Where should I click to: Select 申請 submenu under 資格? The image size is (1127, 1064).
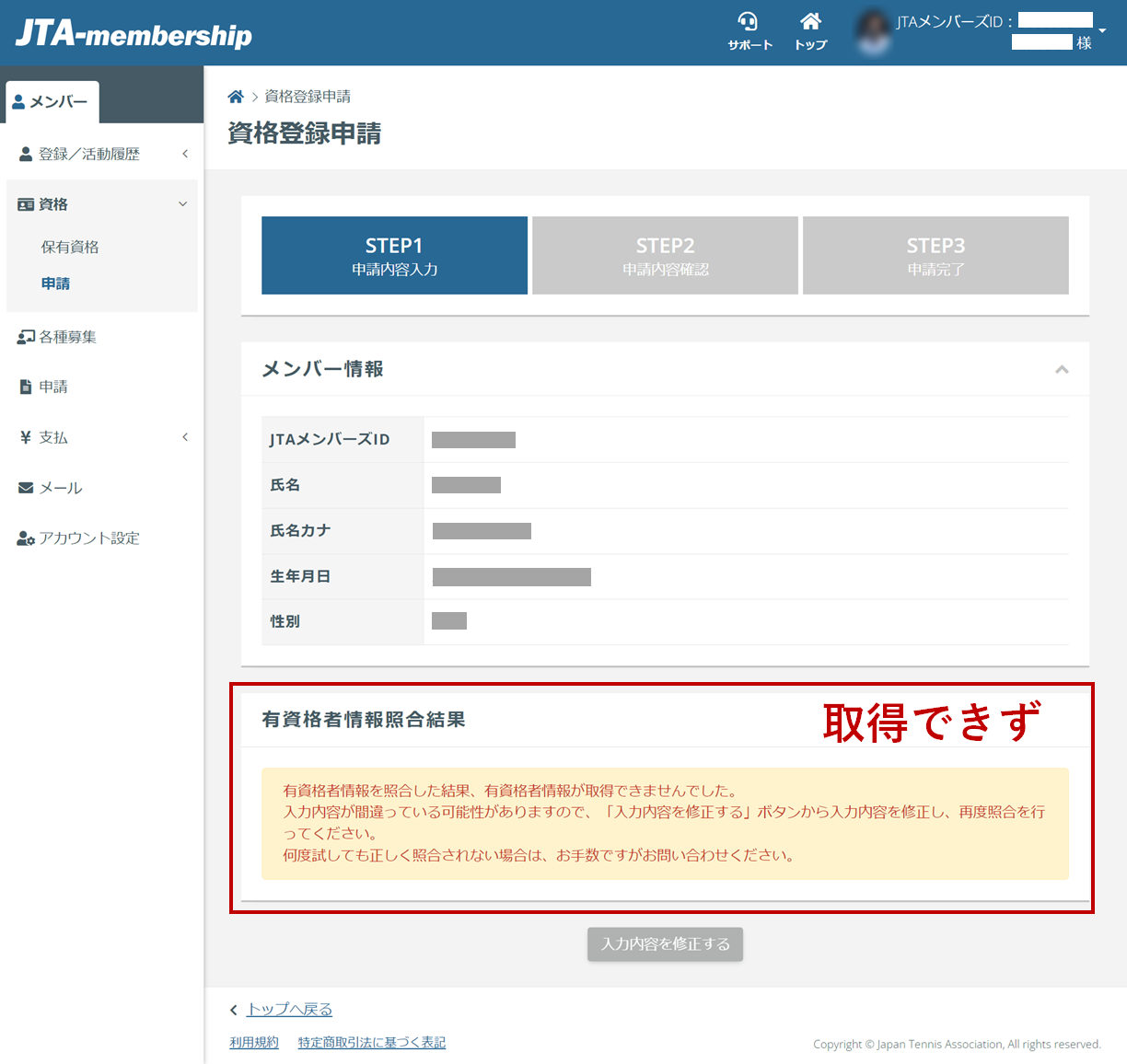tap(55, 283)
